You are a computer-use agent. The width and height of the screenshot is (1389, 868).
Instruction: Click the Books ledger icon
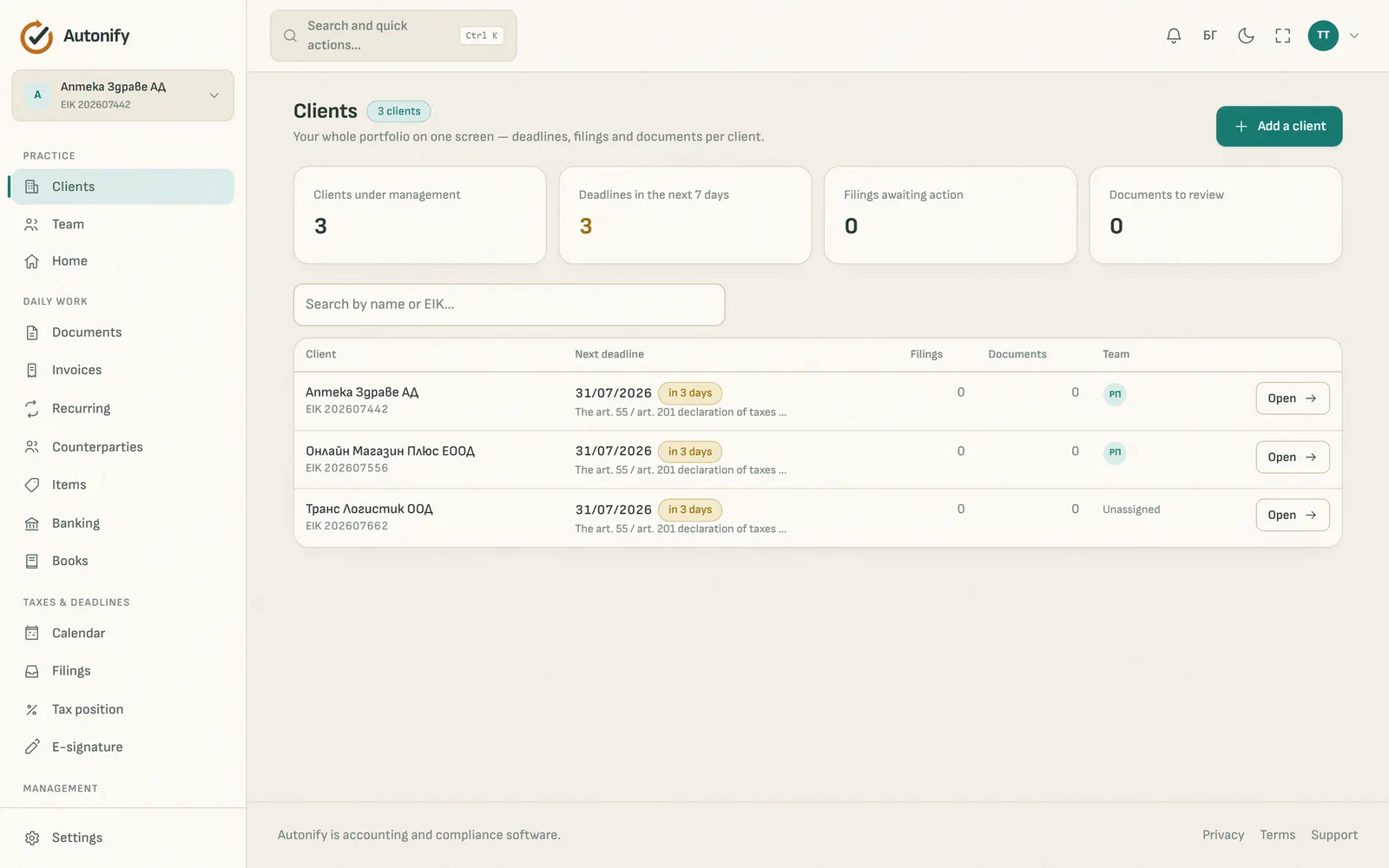click(x=32, y=561)
